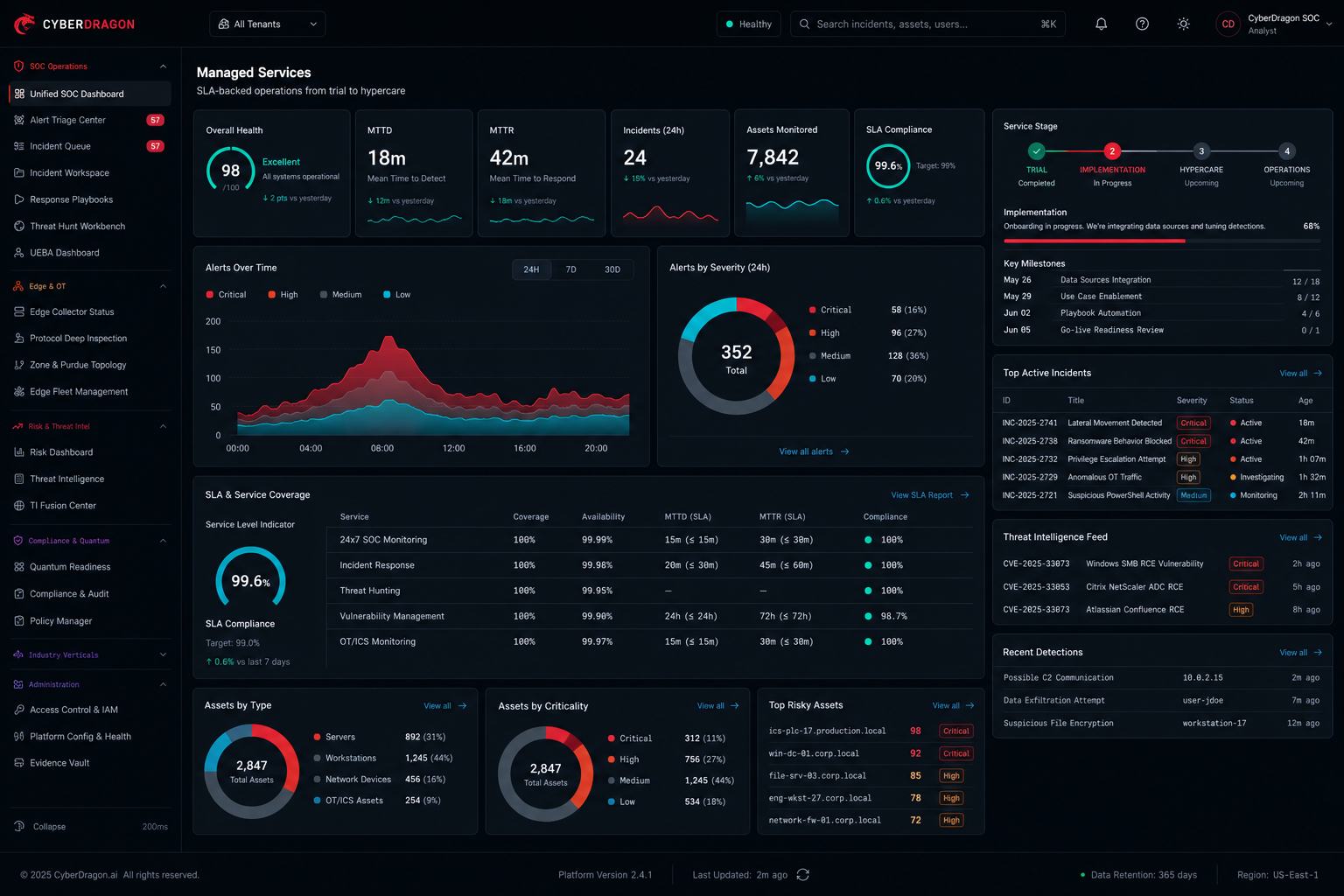1344x896 pixels.
Task: Open Incident Queue in sidebar
Action: click(x=89, y=146)
